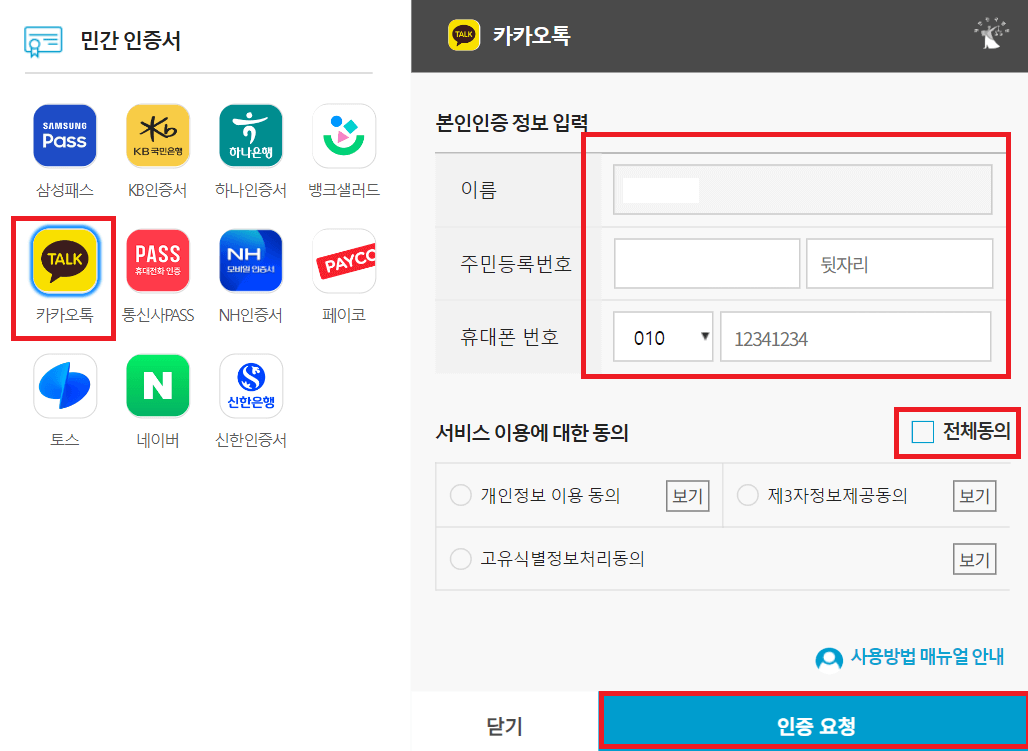Click the 닫기 button
Screen dimensions: 1028x751
(x=504, y=726)
